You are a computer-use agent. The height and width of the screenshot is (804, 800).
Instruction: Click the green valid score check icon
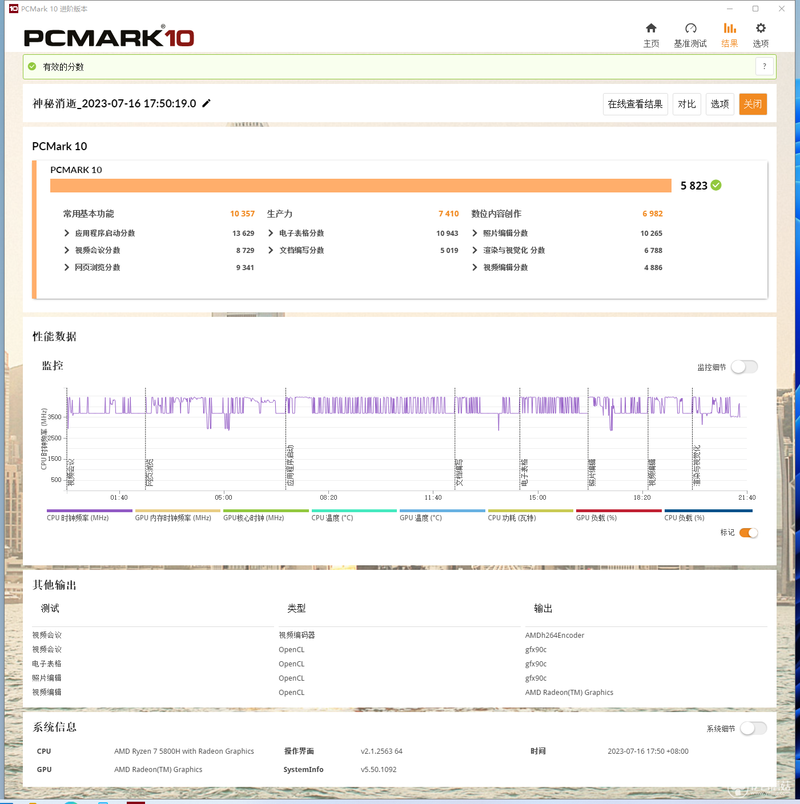pyautogui.click(x=32, y=66)
